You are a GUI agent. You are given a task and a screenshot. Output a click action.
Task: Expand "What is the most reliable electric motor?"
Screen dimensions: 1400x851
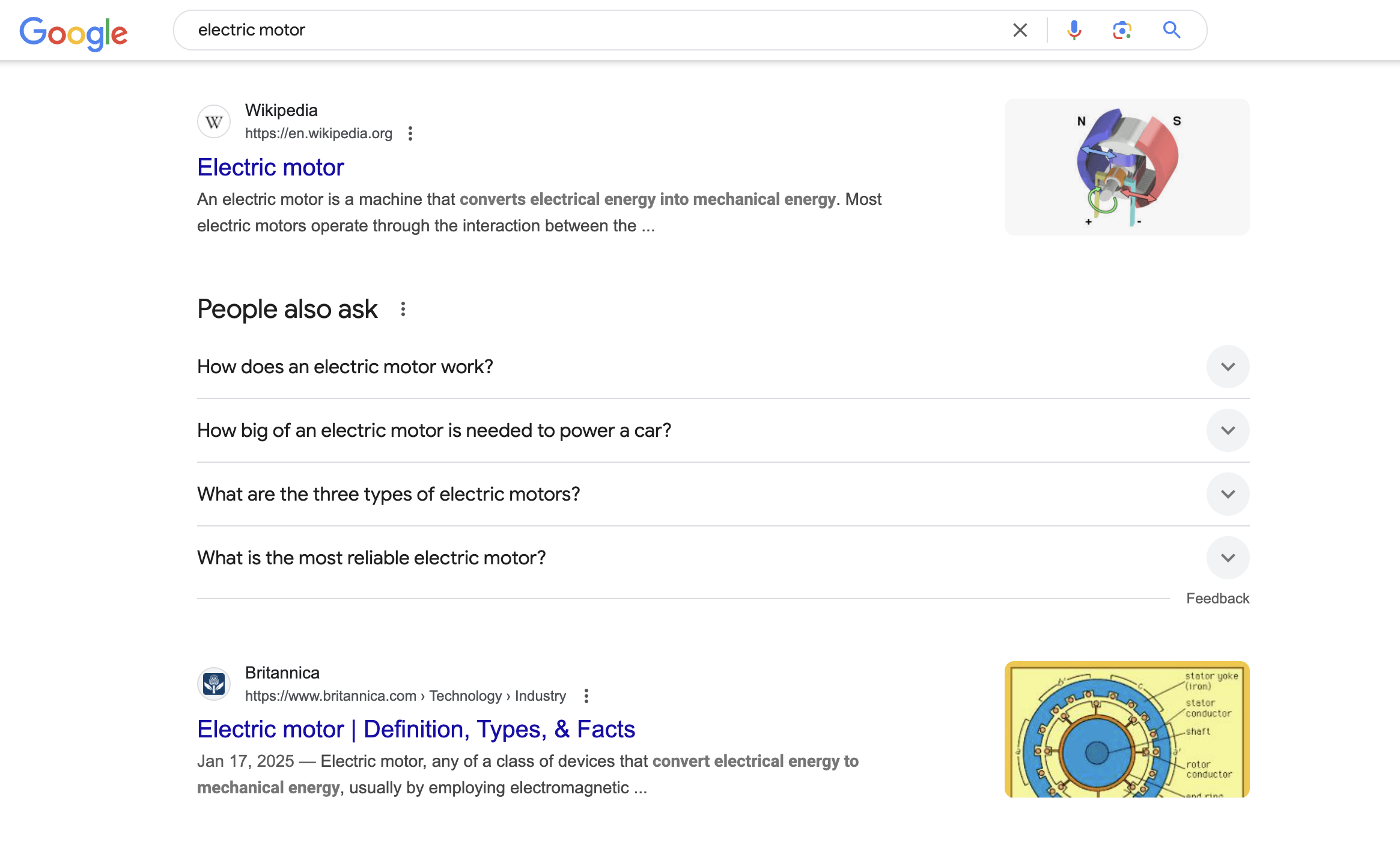click(723, 558)
